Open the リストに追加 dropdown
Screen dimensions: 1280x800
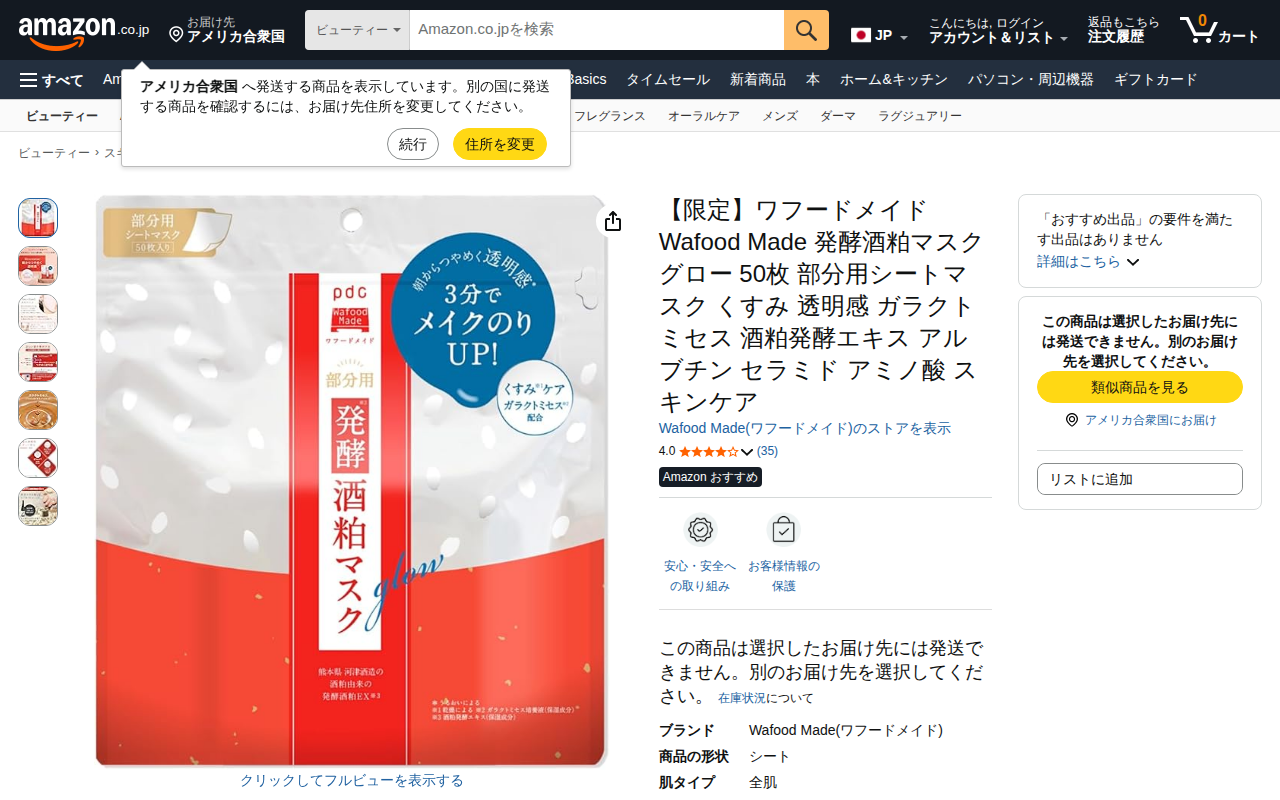[x=1140, y=479]
